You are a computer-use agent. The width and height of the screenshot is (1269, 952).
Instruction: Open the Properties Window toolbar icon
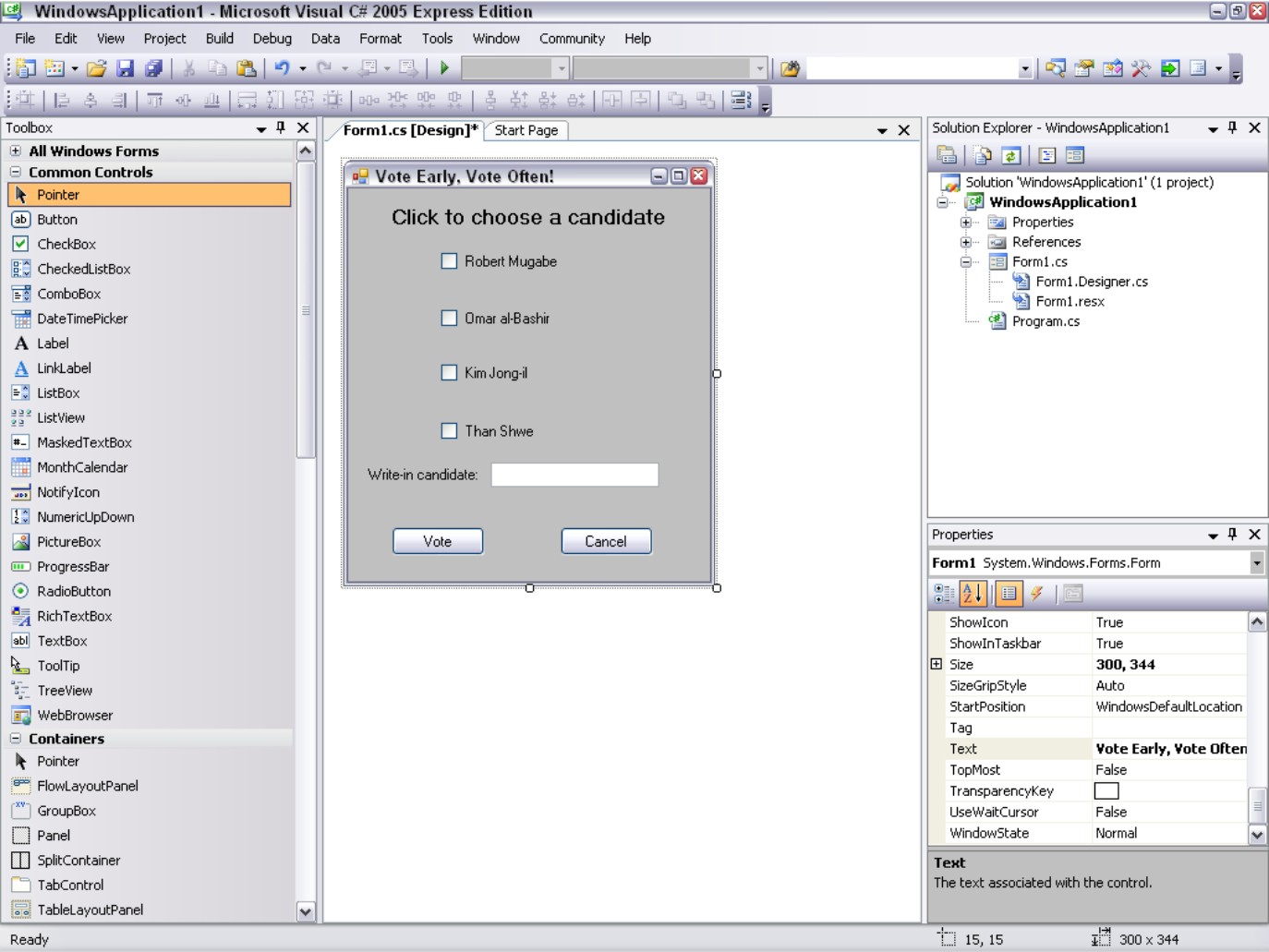pyautogui.click(x=1083, y=68)
